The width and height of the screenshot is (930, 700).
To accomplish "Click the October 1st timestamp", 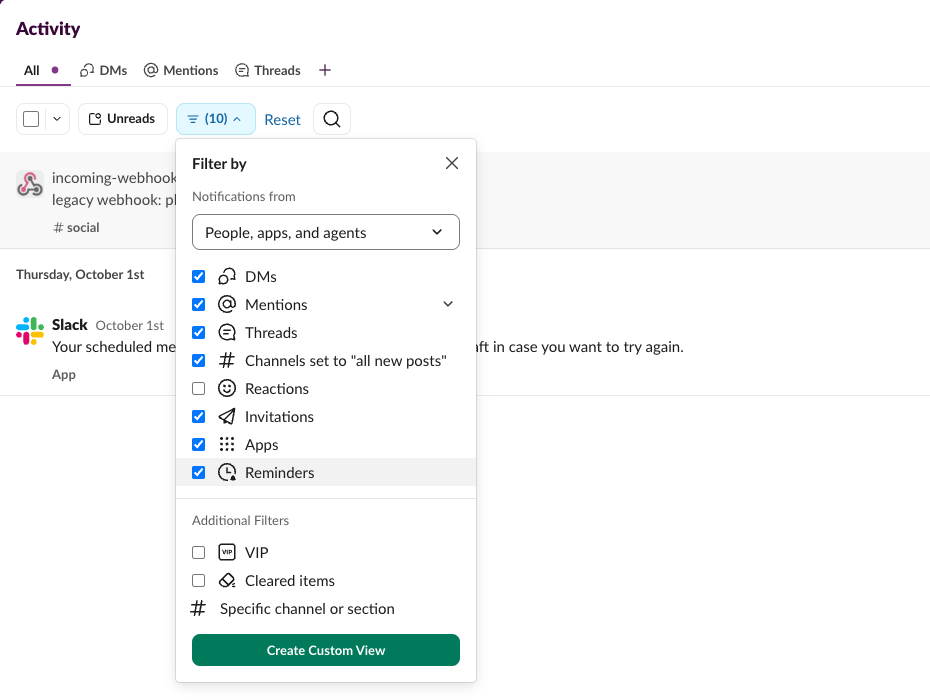I will tap(129, 326).
